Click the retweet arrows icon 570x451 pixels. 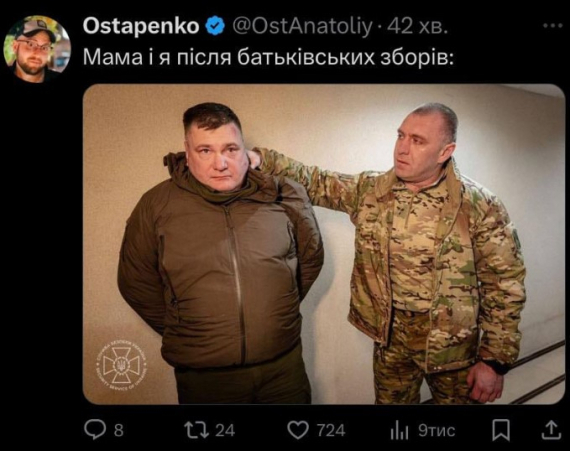196,430
